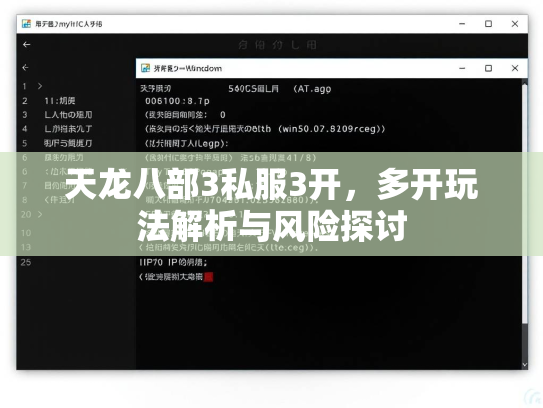Click the outer window's back arrow
The image size is (543, 408).
(x=26, y=45)
